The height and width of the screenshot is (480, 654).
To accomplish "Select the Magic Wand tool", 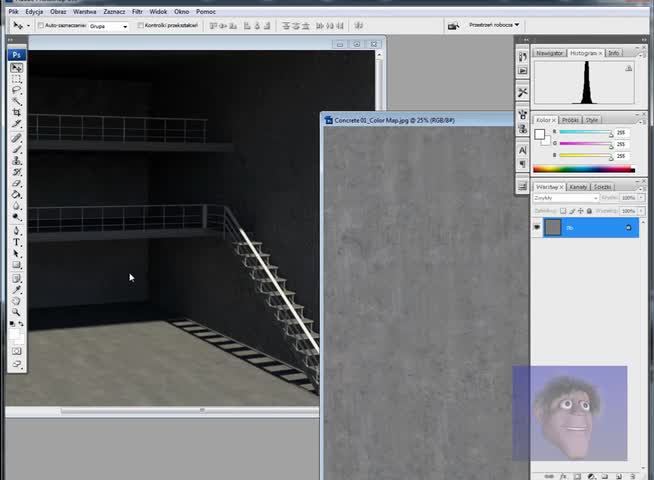I will tap(17, 101).
